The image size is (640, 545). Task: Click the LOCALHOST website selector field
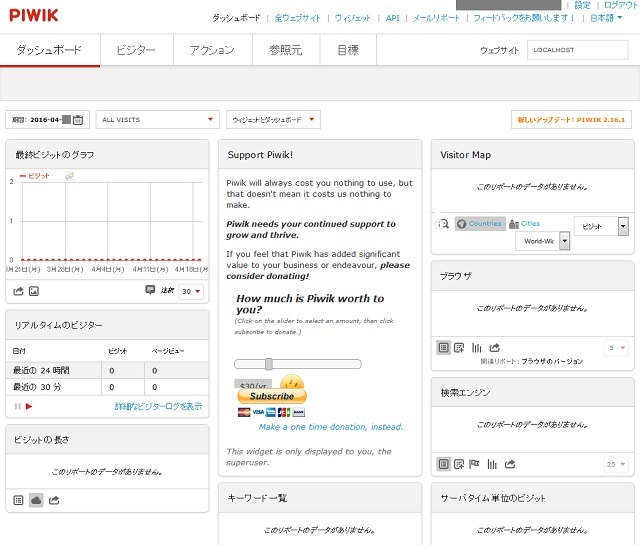[x=578, y=50]
